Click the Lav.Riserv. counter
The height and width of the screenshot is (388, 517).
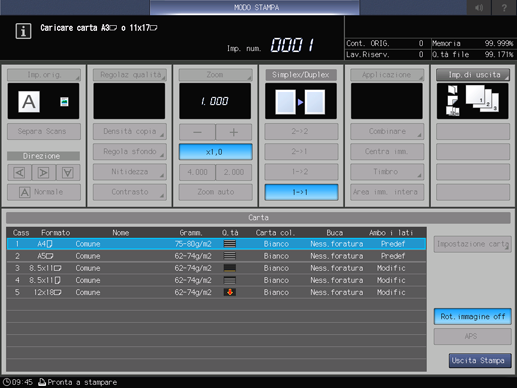[385, 55]
